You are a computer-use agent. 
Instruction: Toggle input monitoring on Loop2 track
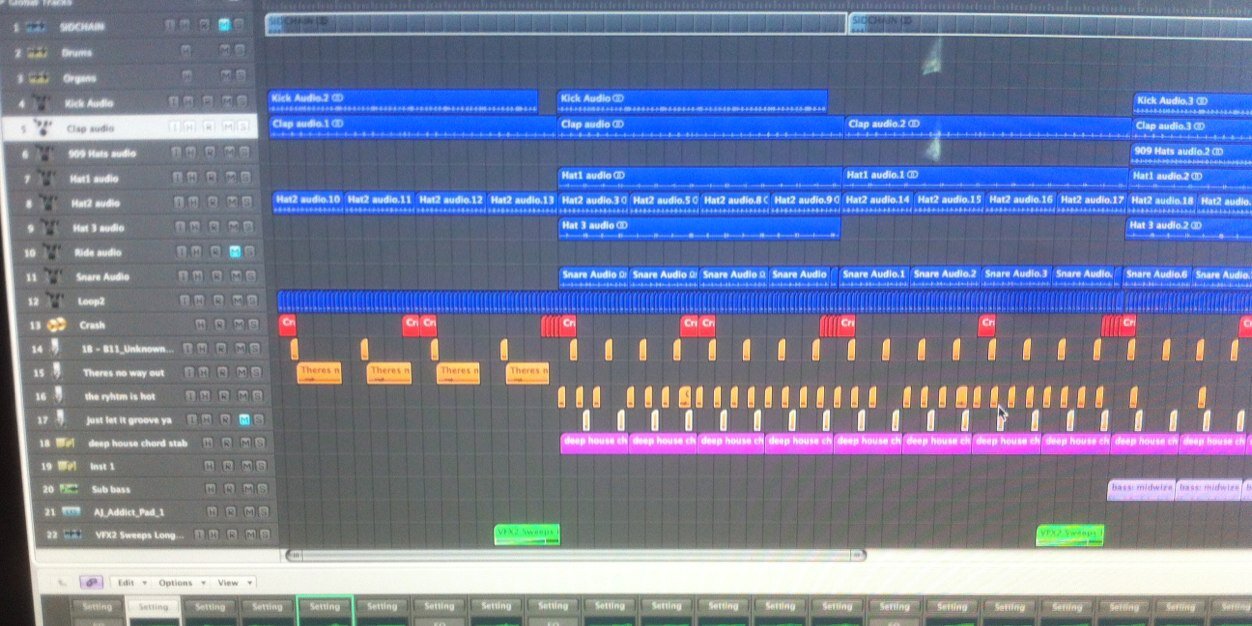point(186,300)
